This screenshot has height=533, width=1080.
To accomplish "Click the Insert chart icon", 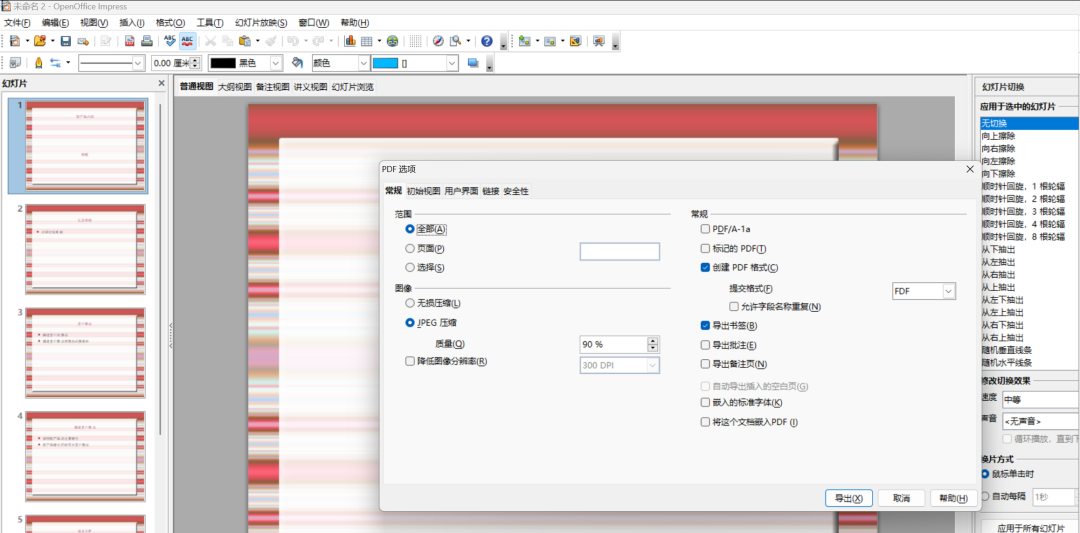I will click(349, 41).
